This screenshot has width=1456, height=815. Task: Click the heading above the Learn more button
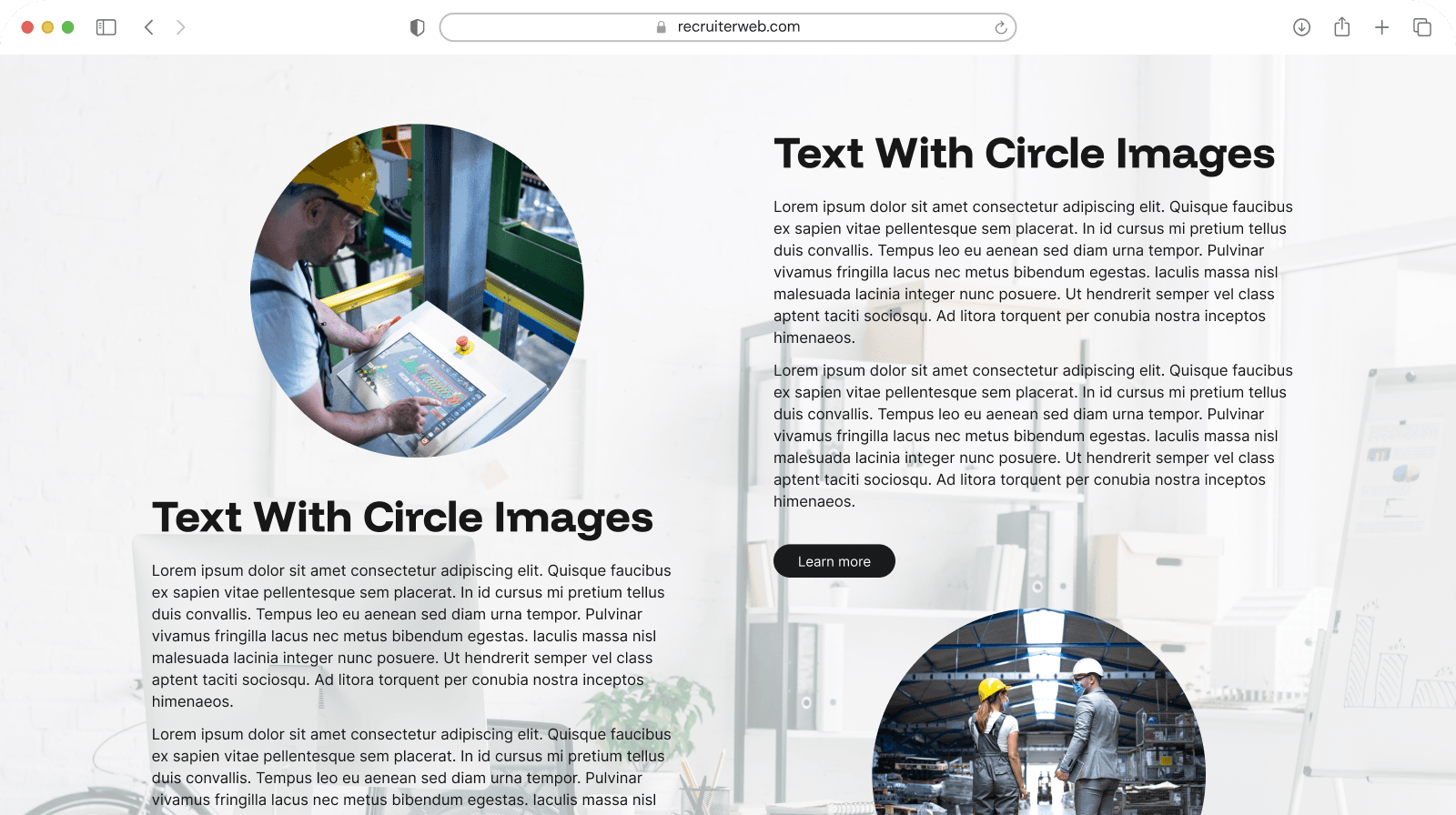(1024, 154)
